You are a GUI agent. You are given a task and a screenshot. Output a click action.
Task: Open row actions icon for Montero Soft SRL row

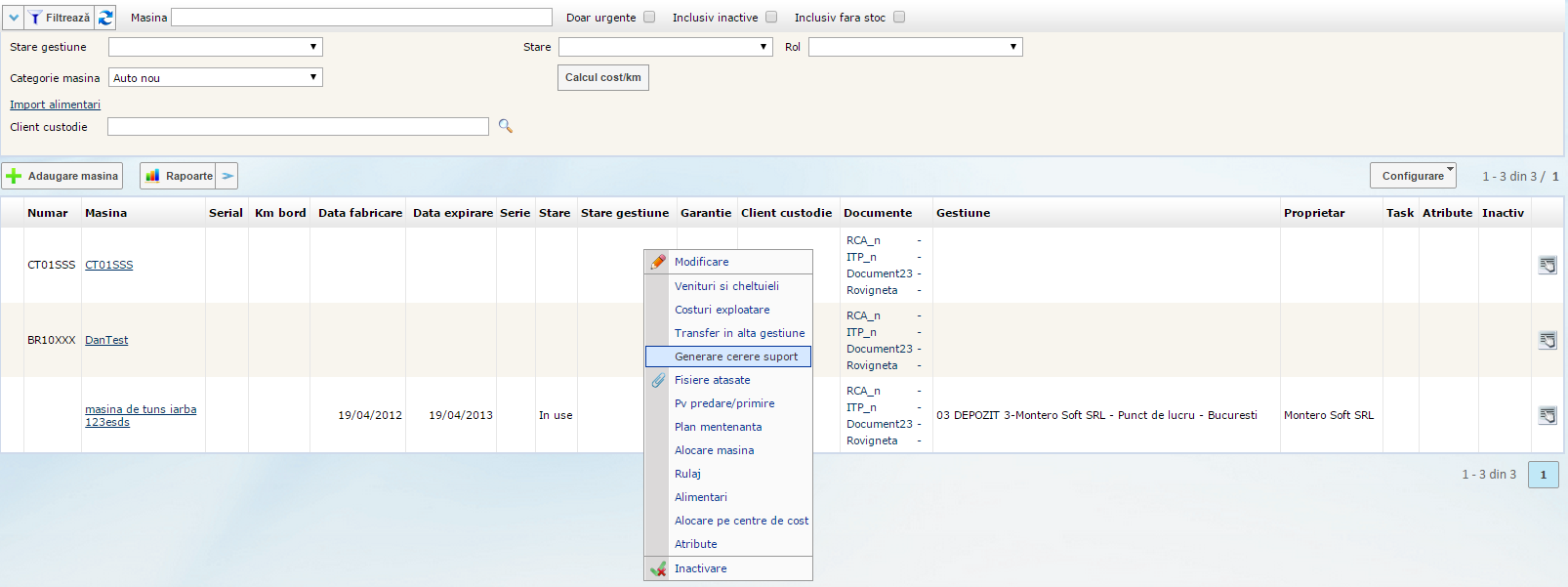coord(1547,415)
